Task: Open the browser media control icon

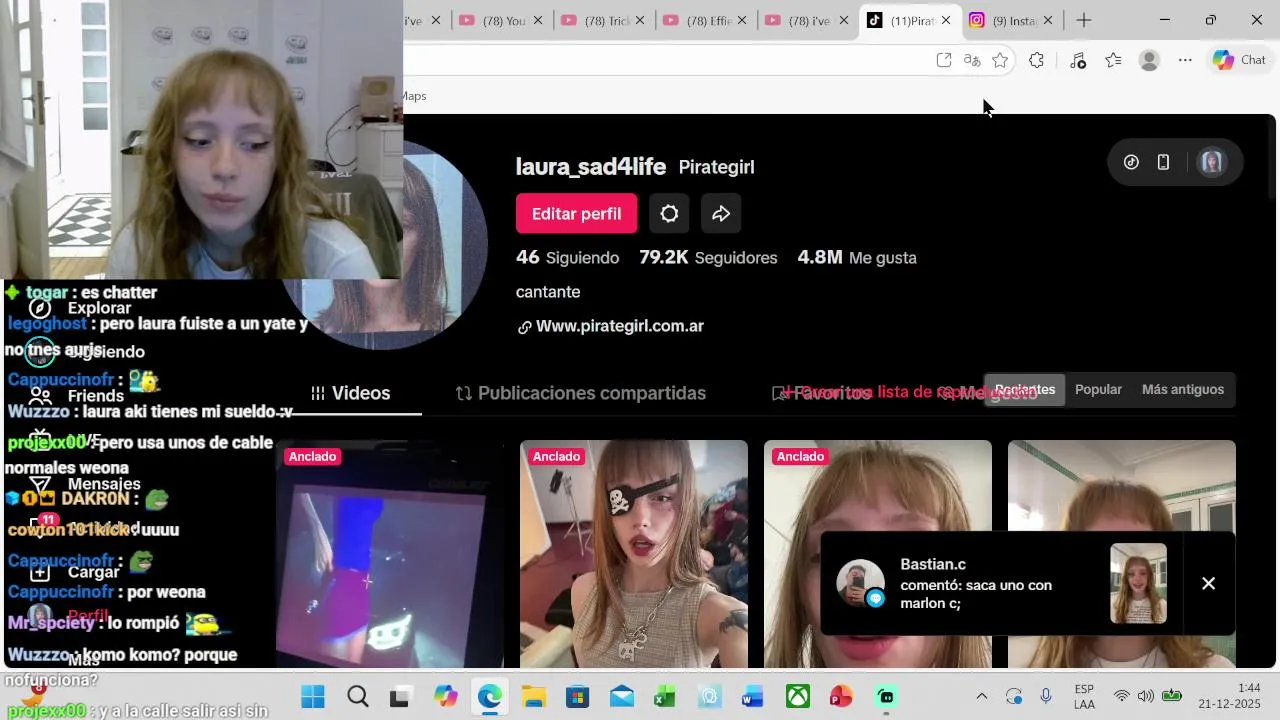Action: coord(1077,60)
